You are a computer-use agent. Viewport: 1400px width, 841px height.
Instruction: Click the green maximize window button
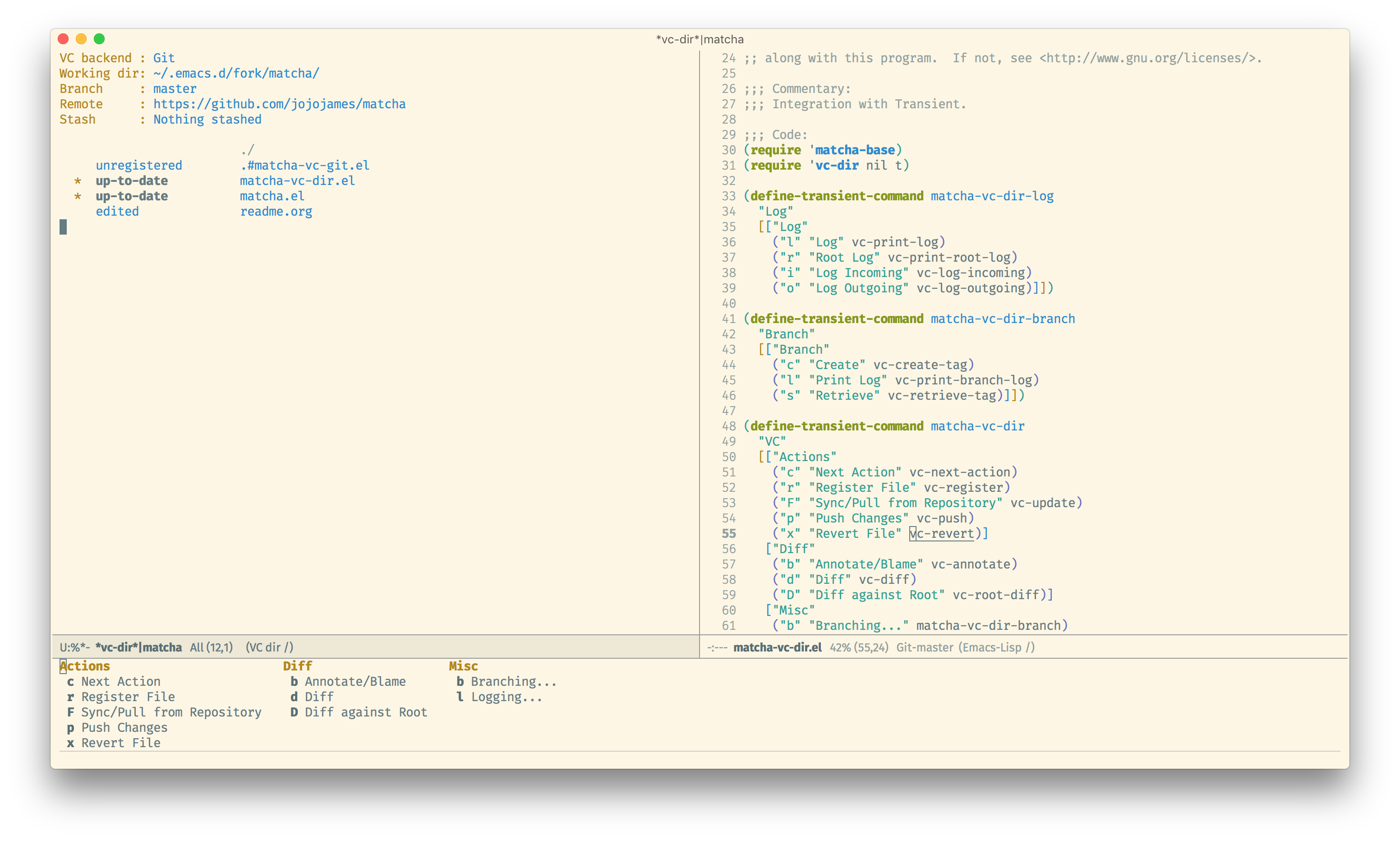[99, 38]
